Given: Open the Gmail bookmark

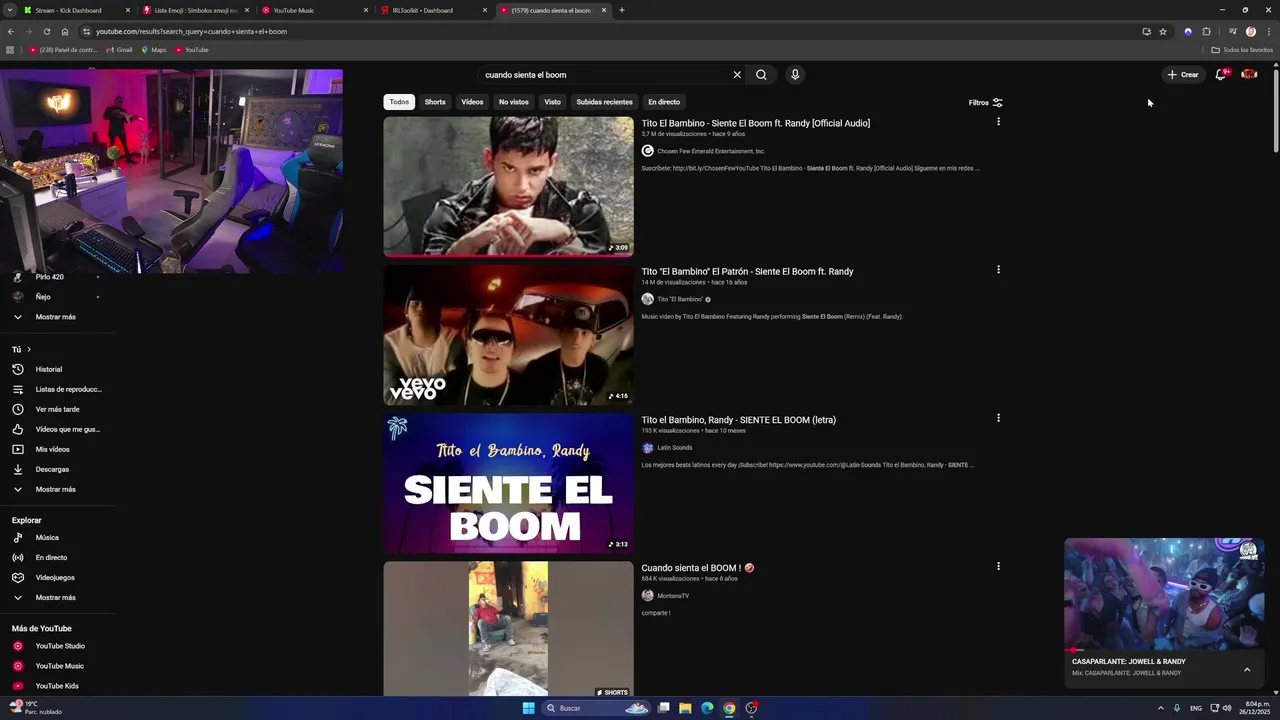Looking at the screenshot, I should pyautogui.click(x=119, y=49).
